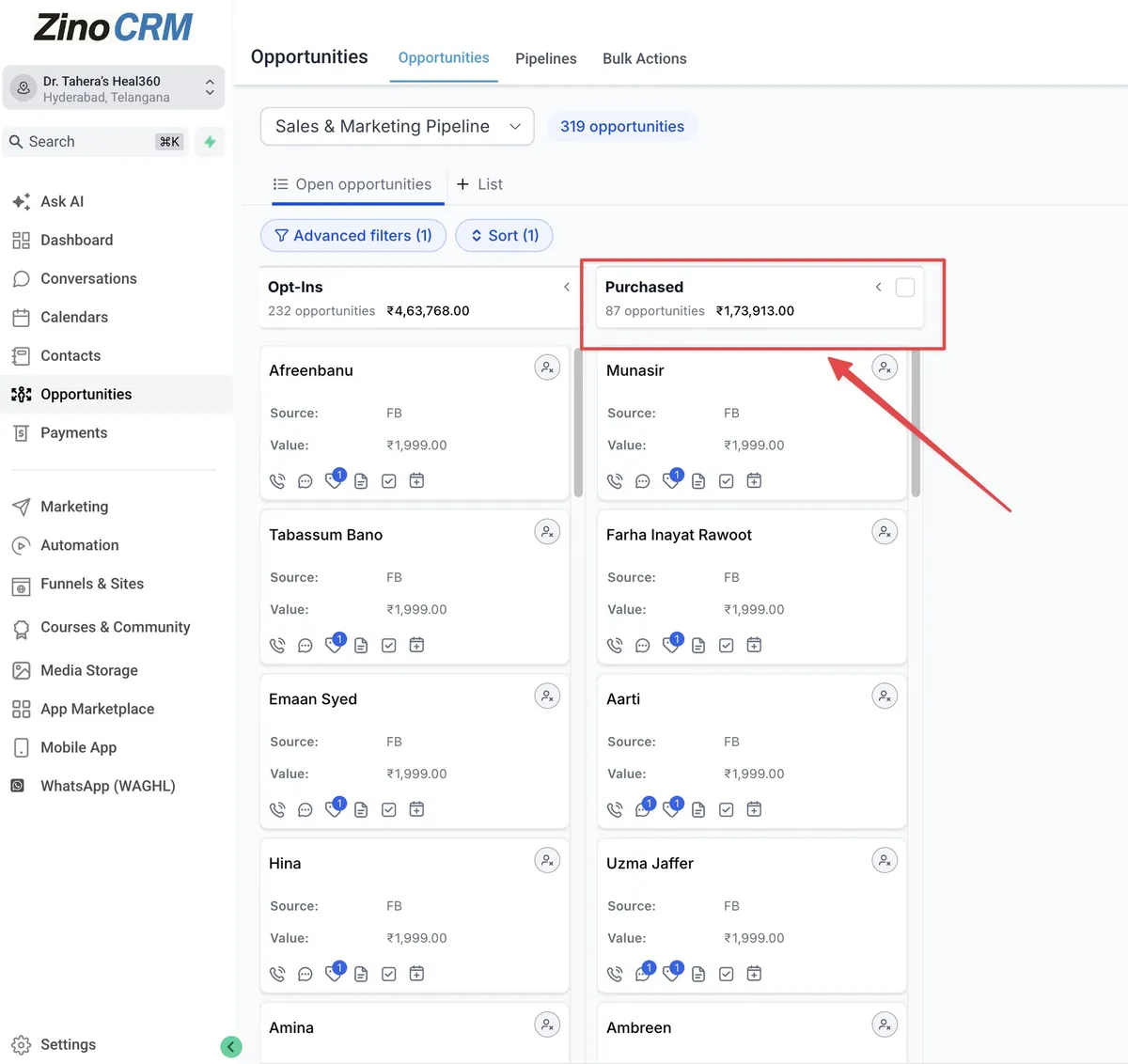Click the green lightning quick-actions icon

click(210, 142)
